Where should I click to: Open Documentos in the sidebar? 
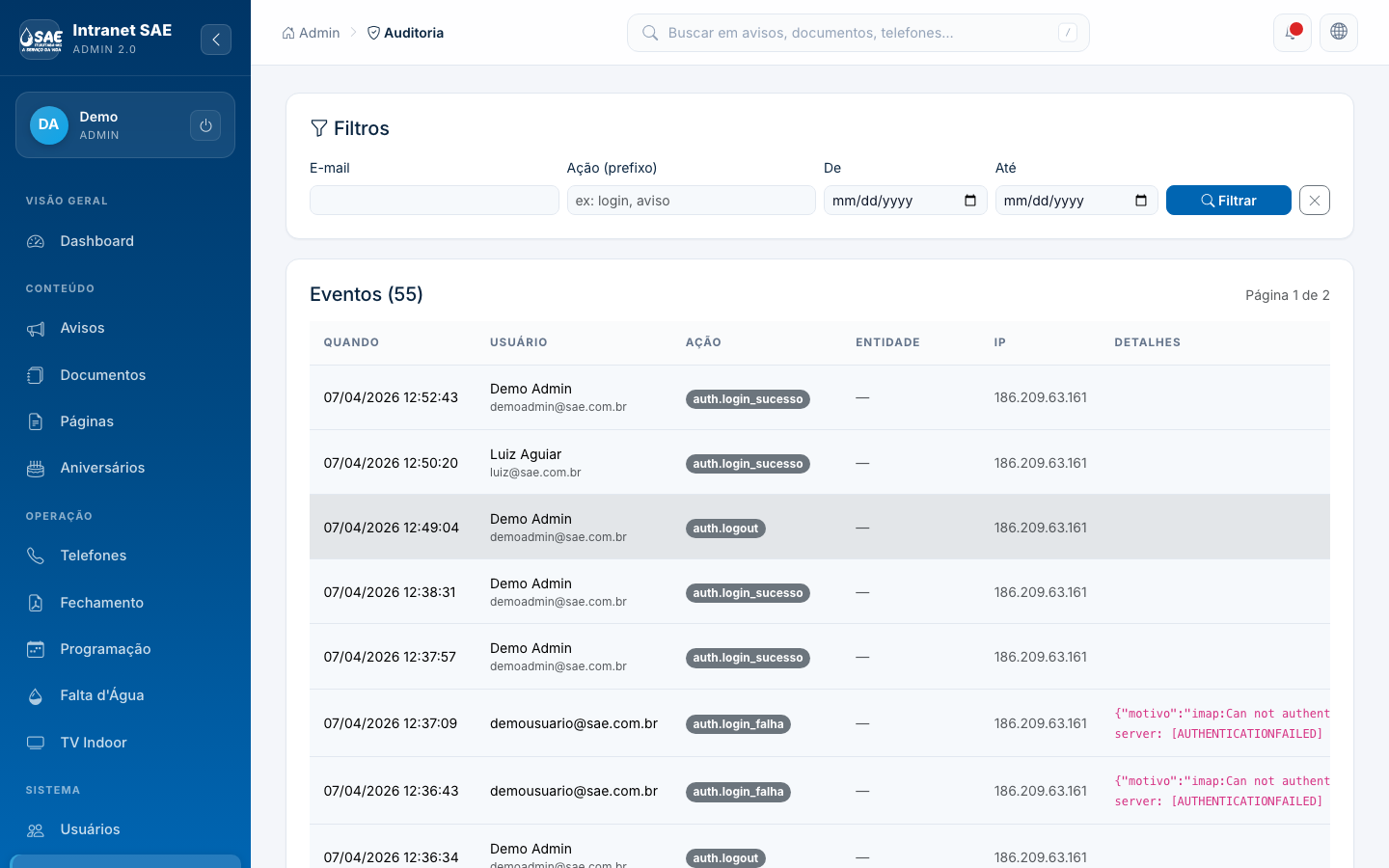(x=125, y=375)
